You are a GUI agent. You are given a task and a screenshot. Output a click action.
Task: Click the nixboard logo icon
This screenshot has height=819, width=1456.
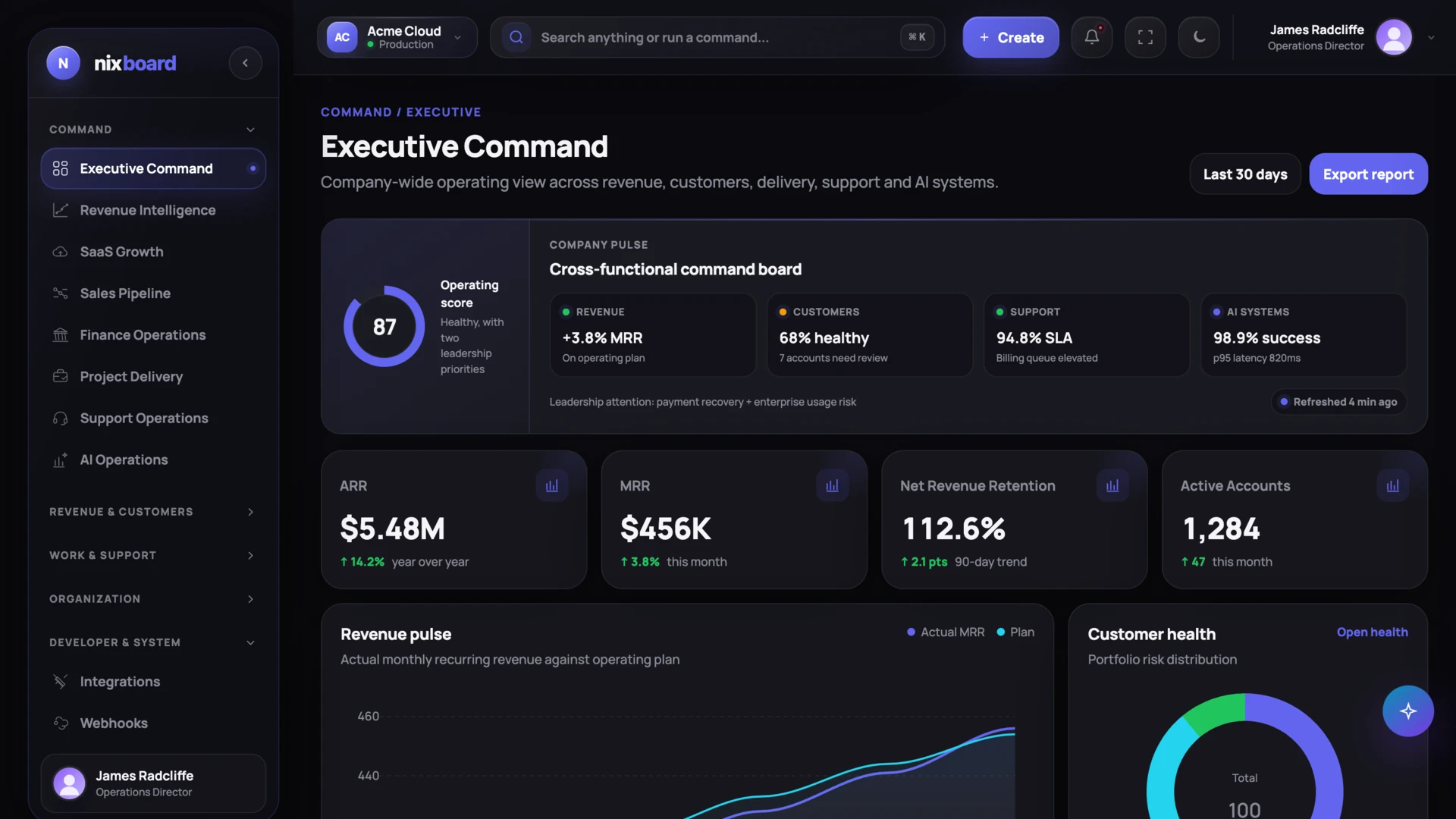pyautogui.click(x=63, y=63)
